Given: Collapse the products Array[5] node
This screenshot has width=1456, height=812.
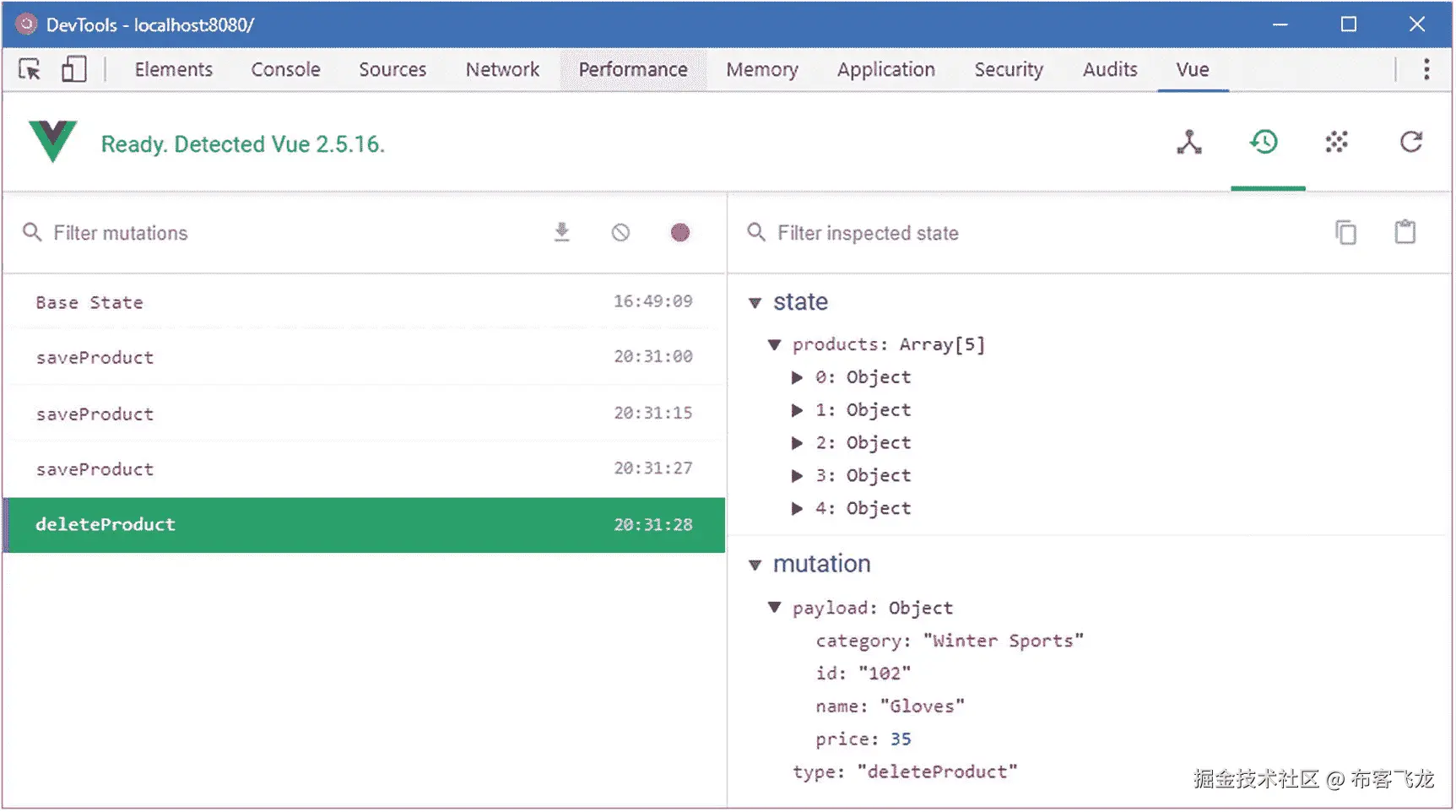Looking at the screenshot, I should click(x=774, y=344).
